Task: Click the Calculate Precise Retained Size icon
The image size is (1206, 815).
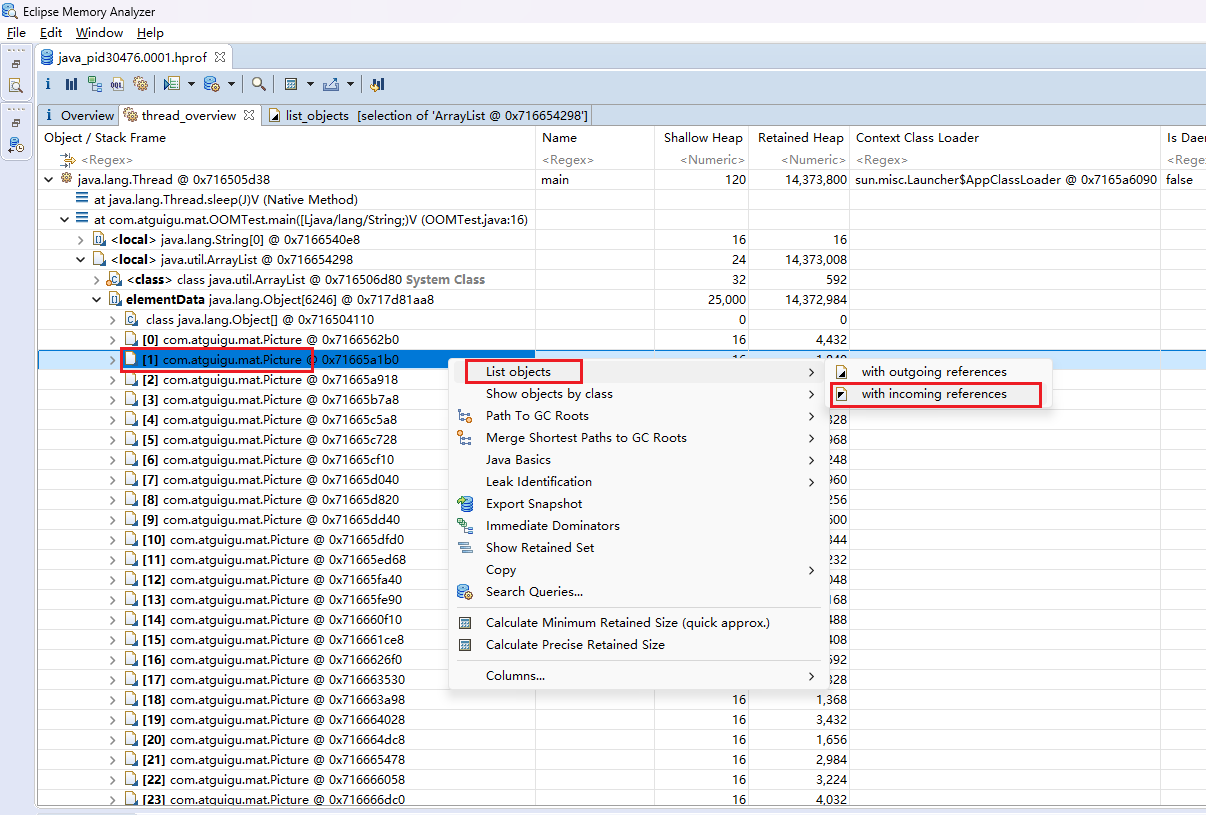Action: tap(465, 645)
